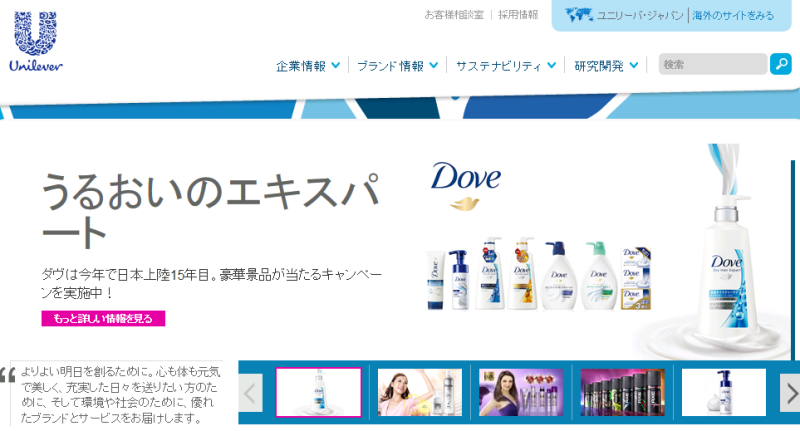Screen dimensions: 800x431
Task: Expand the サステナビリティ menu chevron
Action: click(x=552, y=65)
